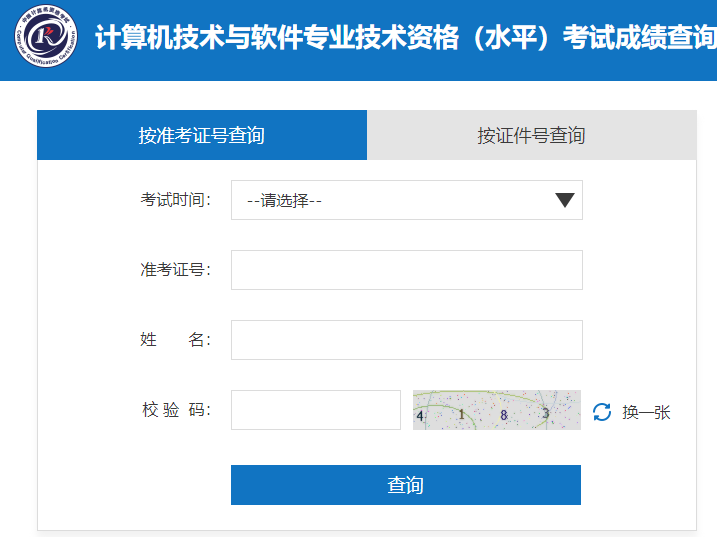
Task: Click the page header title text
Action: (x=406, y=38)
